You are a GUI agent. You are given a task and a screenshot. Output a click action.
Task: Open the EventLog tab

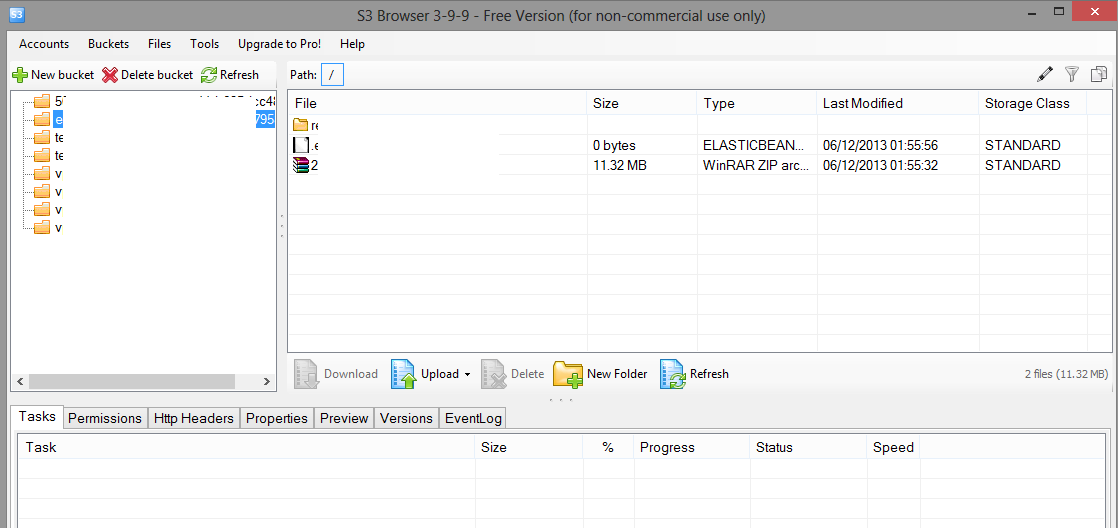click(473, 418)
